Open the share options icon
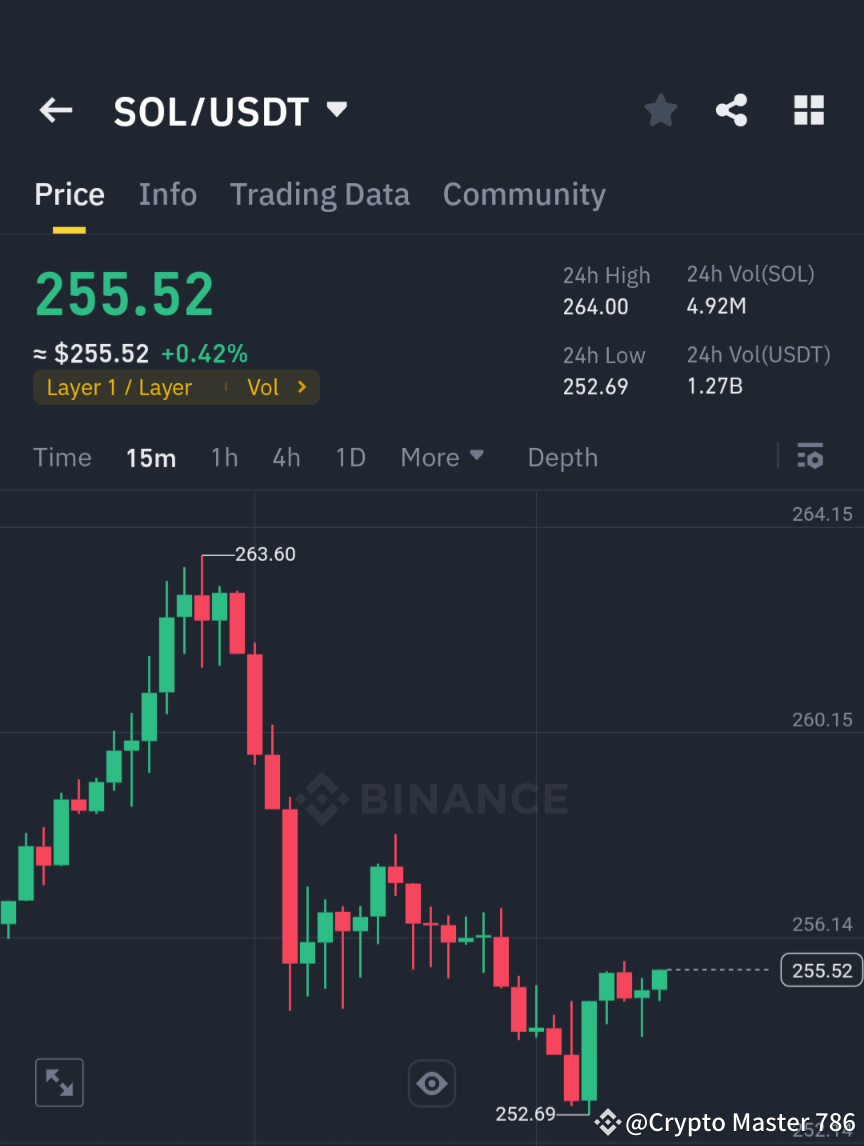The height and width of the screenshot is (1146, 864). tap(732, 110)
